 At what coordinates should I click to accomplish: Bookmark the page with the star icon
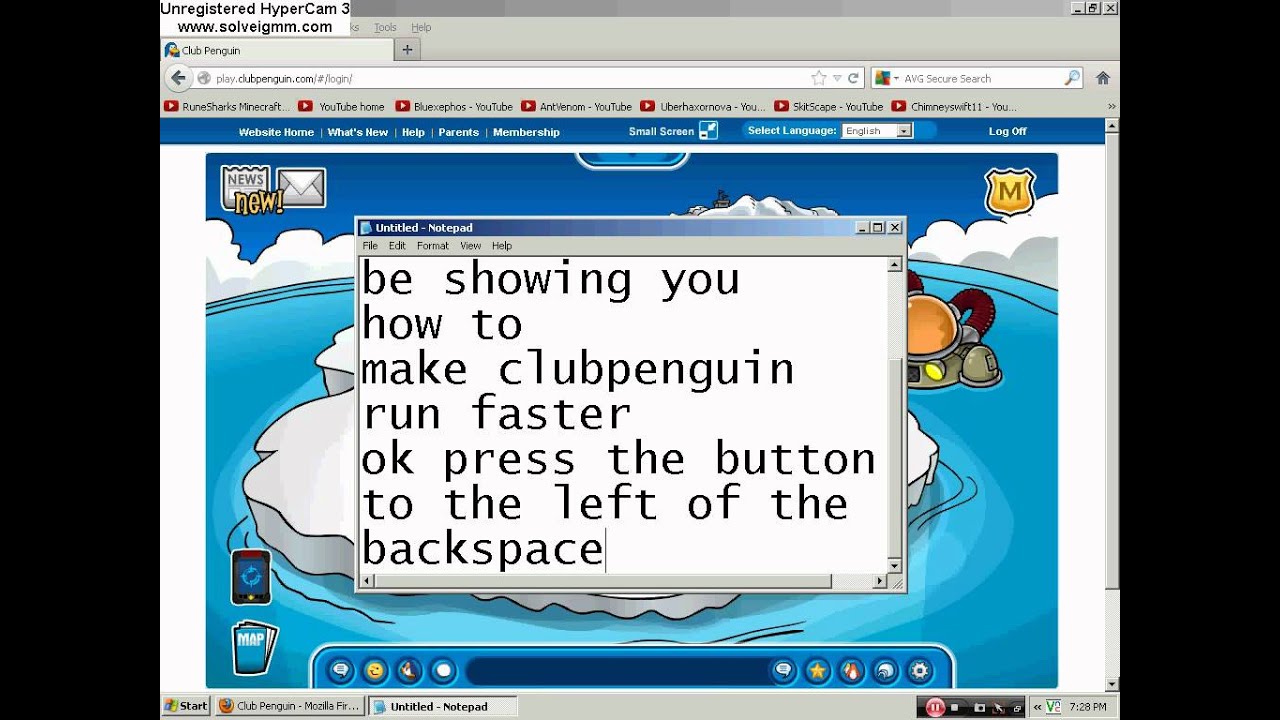click(x=818, y=78)
